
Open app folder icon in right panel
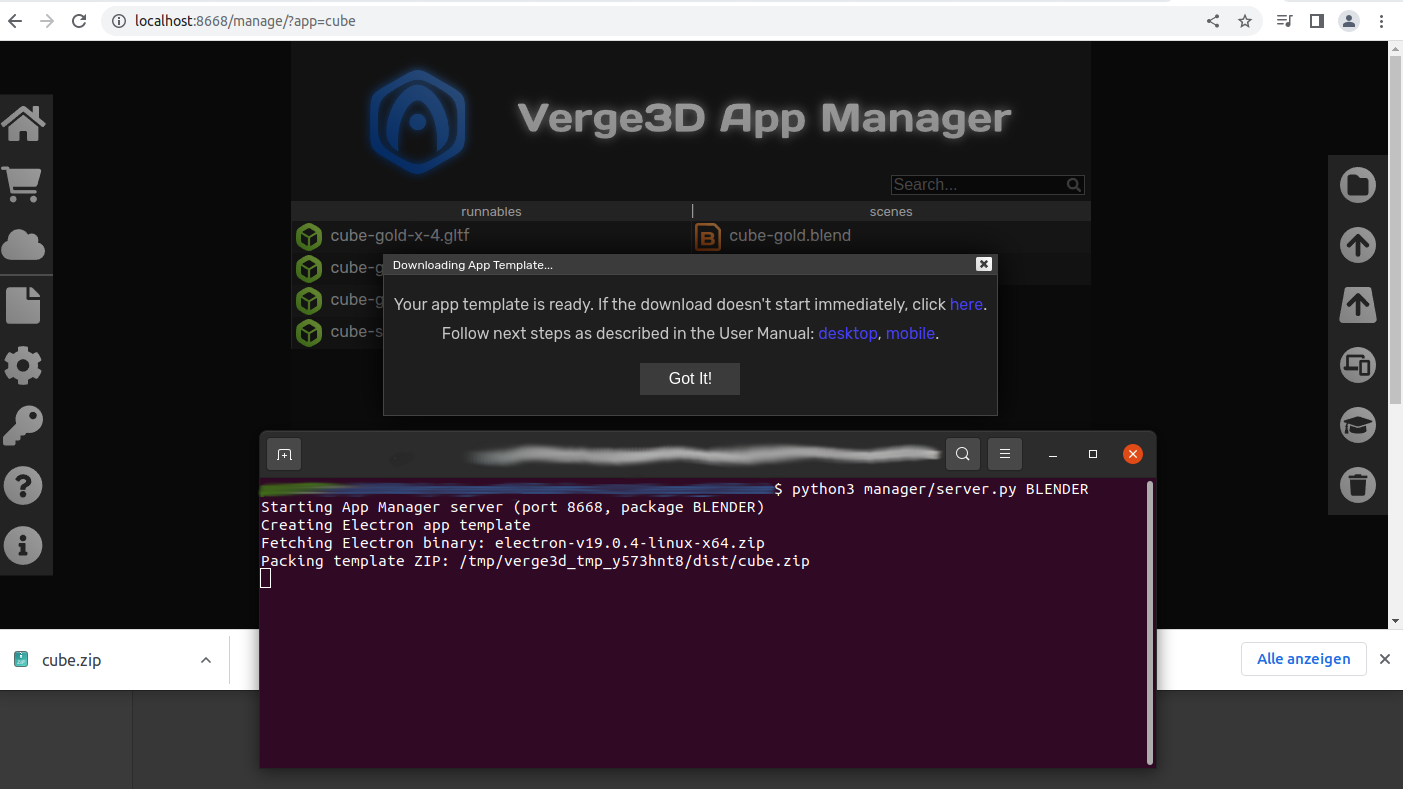point(1358,185)
